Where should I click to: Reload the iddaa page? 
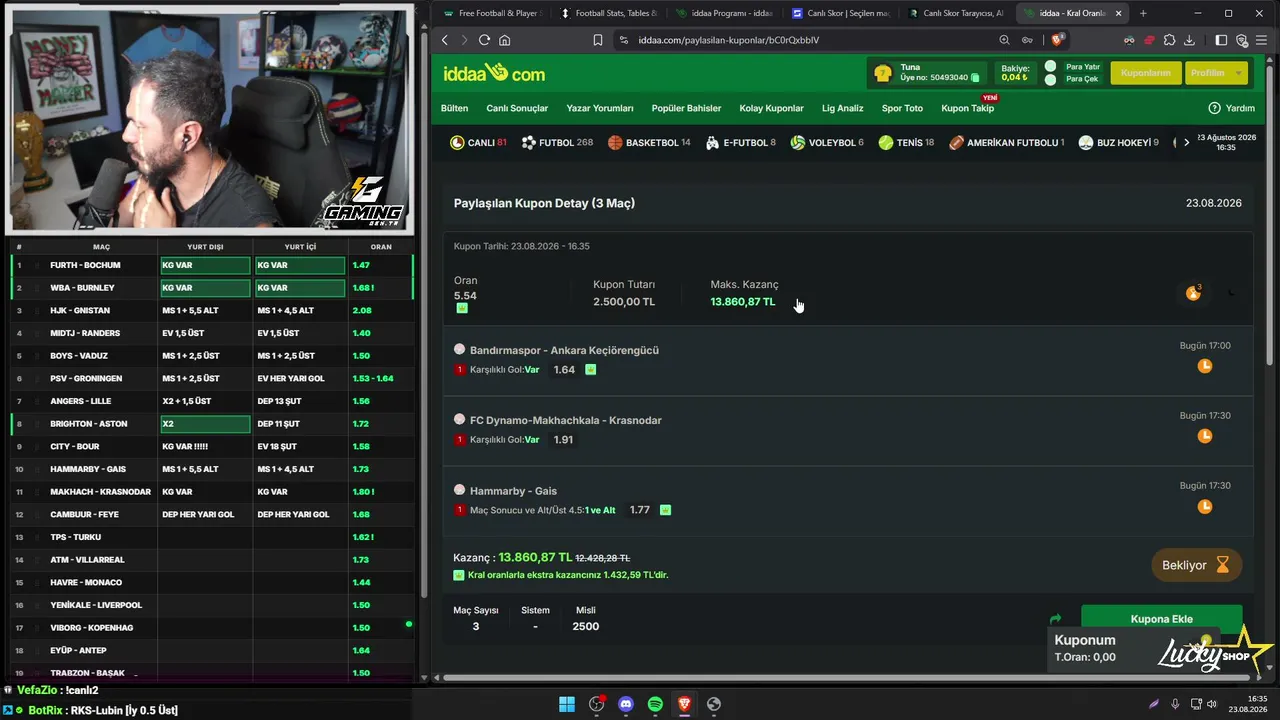(x=484, y=40)
